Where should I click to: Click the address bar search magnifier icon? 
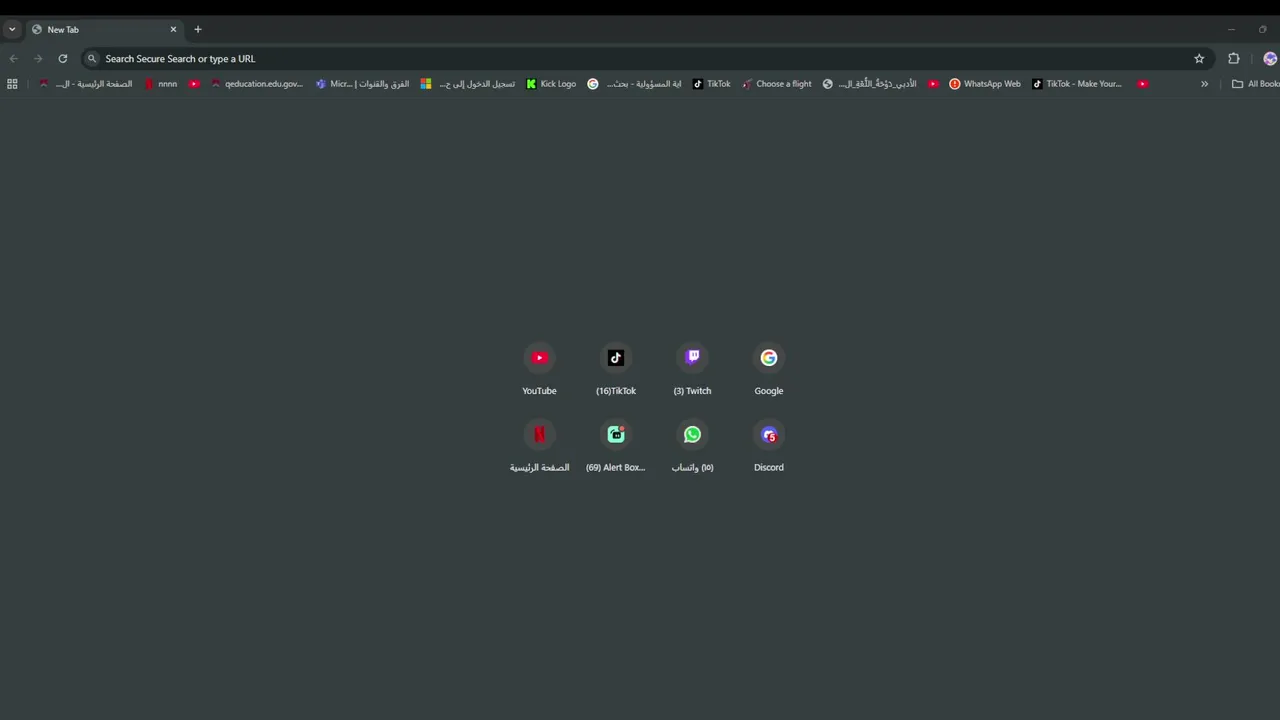92,59
